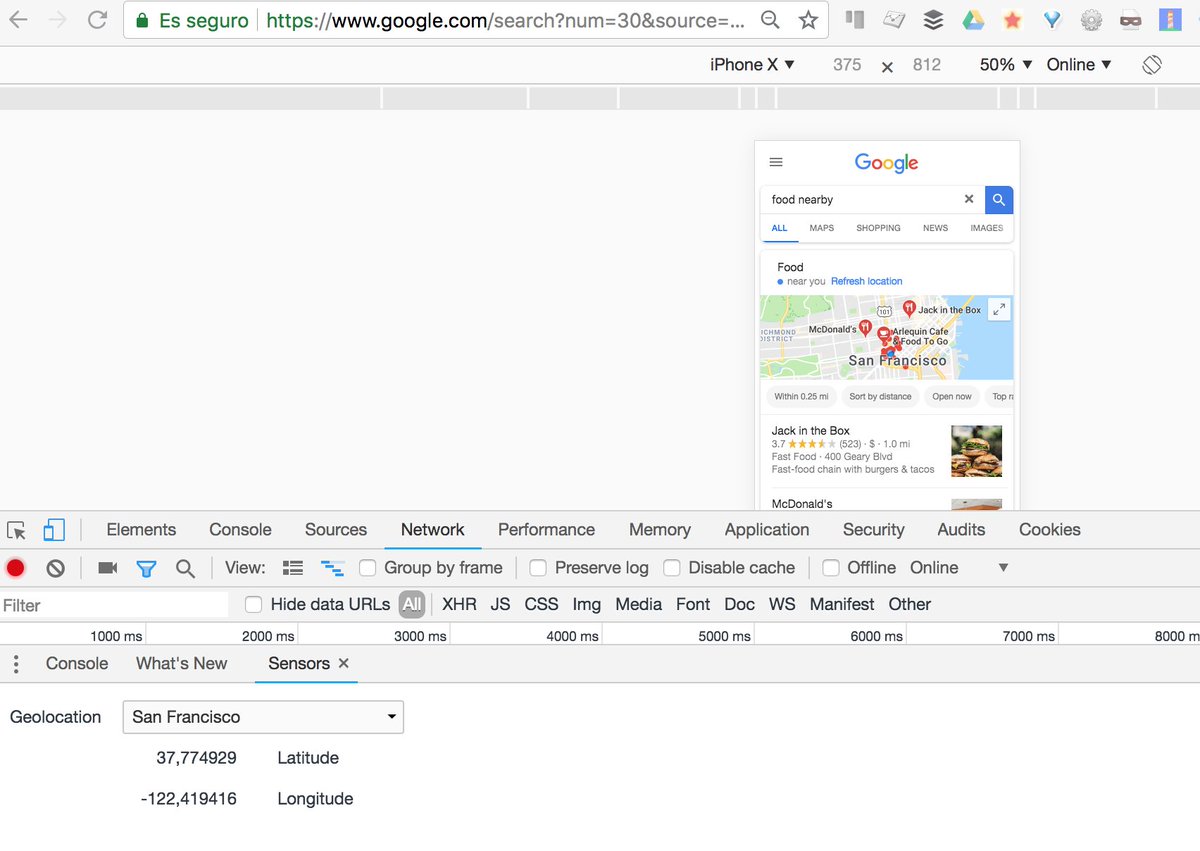Open the Cookies tab
This screenshot has width=1200, height=851.
click(x=1050, y=530)
